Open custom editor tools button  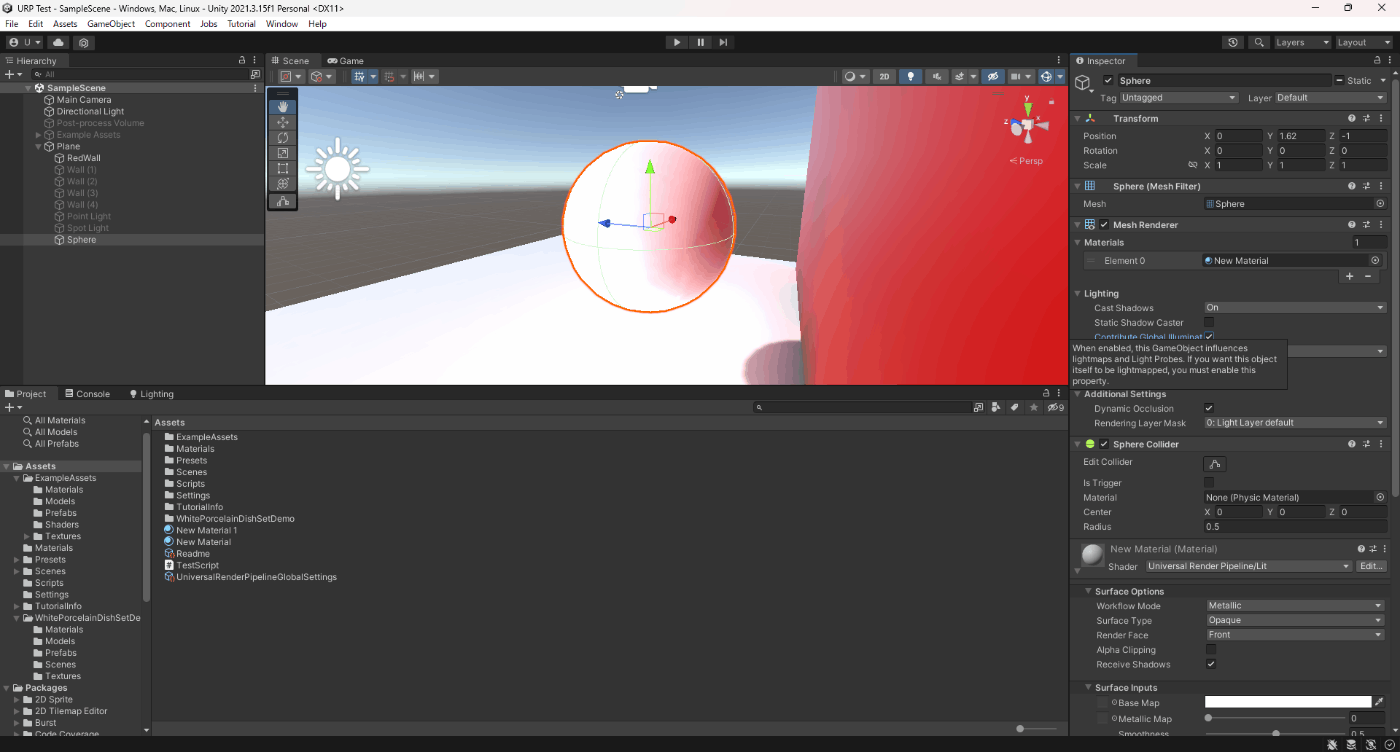[x=283, y=201]
